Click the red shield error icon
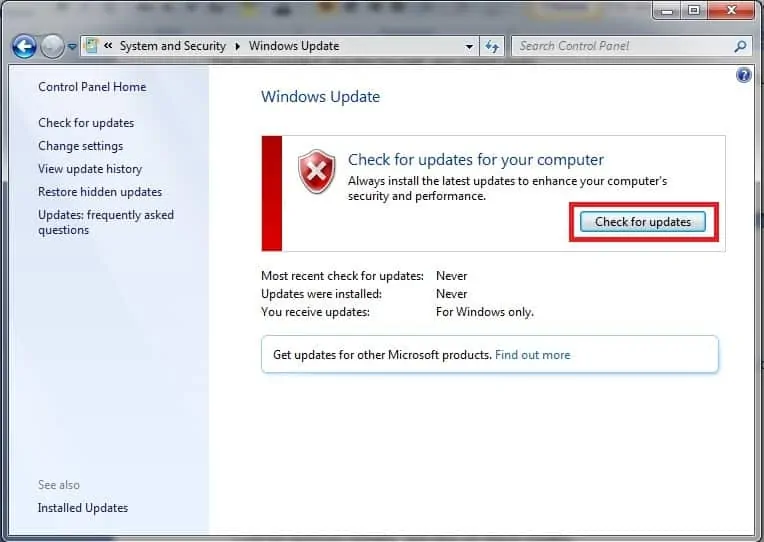This screenshot has height=542, width=764. (x=317, y=172)
